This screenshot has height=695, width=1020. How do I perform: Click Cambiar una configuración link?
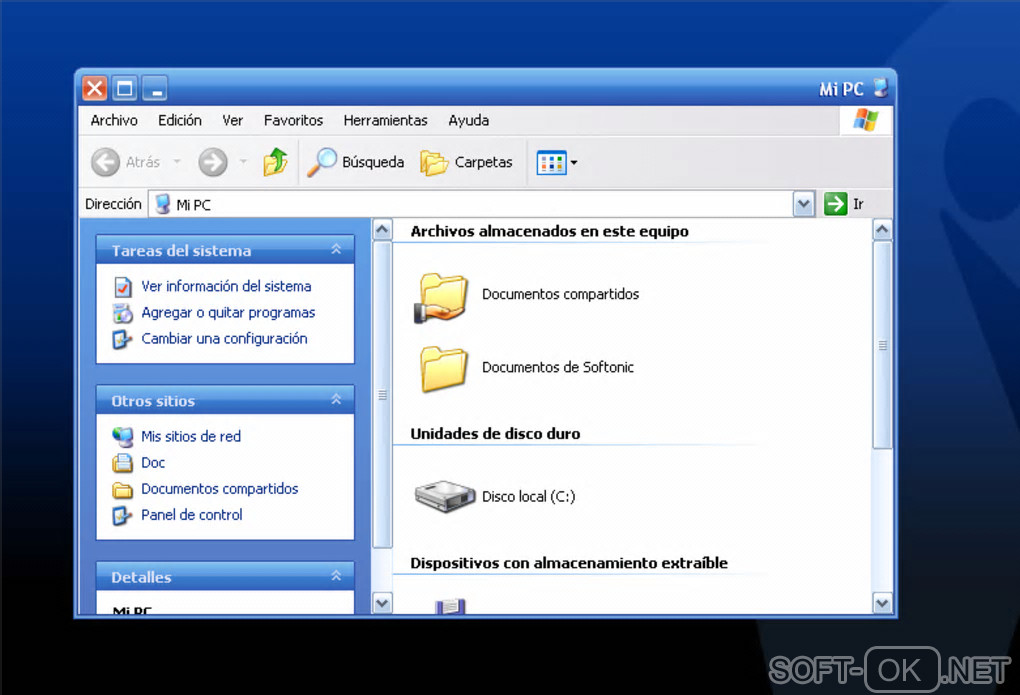(x=224, y=338)
